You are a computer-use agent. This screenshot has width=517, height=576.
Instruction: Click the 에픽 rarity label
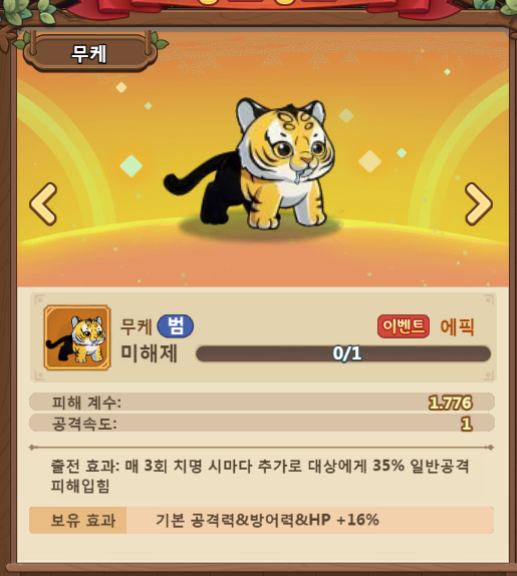click(x=457, y=327)
